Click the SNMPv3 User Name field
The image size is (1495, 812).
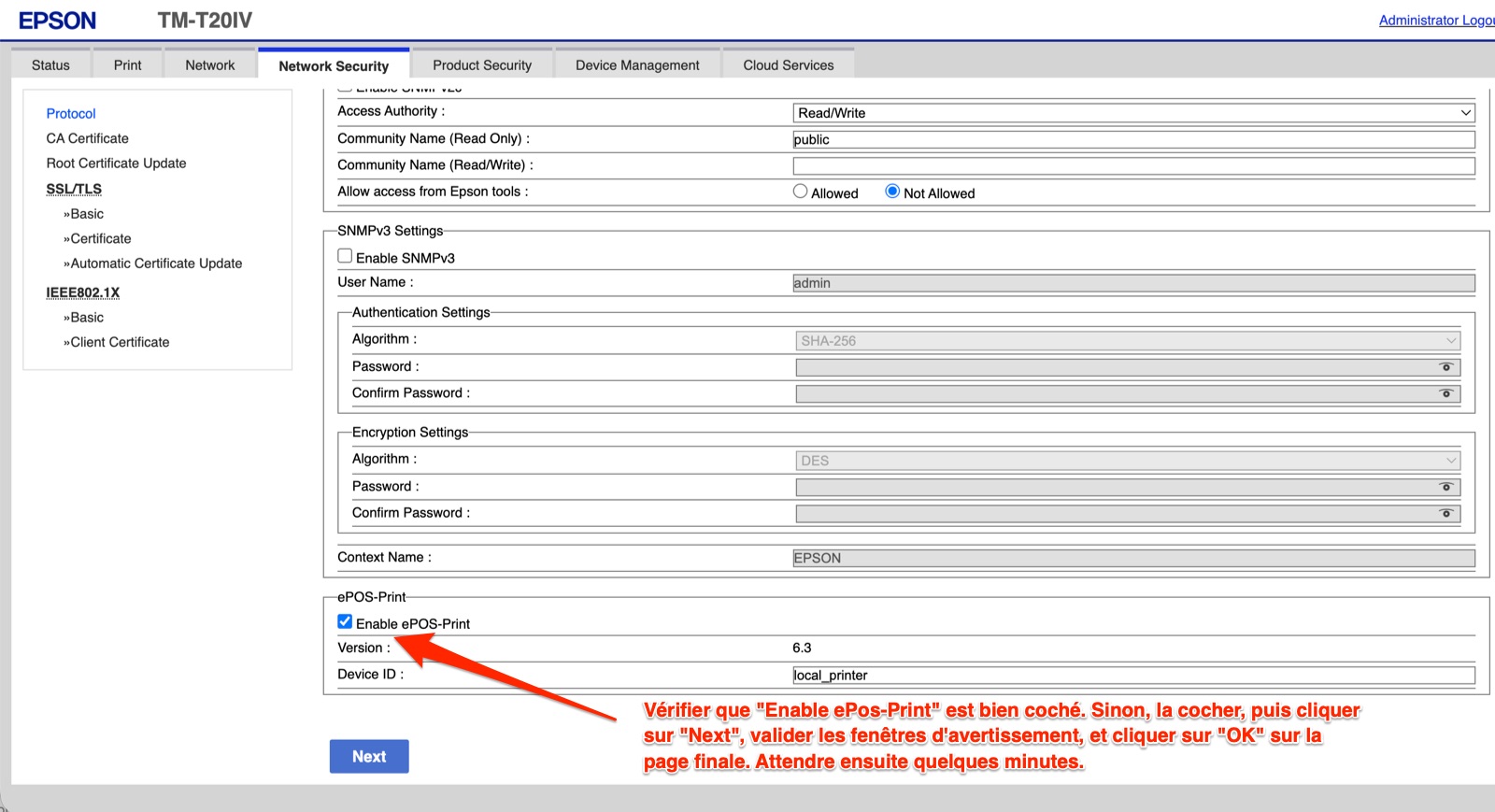click(x=1133, y=283)
